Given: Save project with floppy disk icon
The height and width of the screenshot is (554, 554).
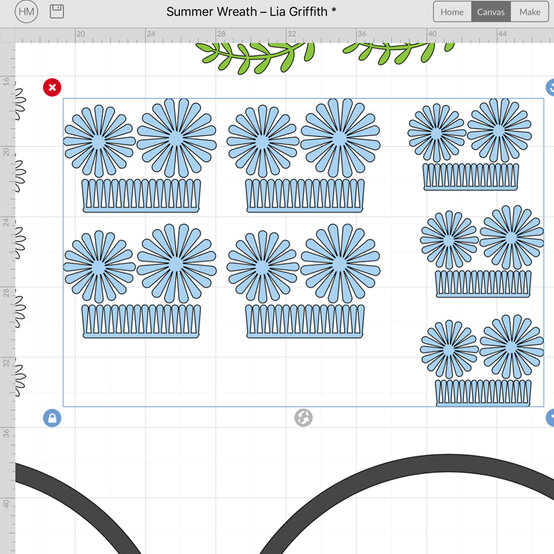Looking at the screenshot, I should 57,12.
